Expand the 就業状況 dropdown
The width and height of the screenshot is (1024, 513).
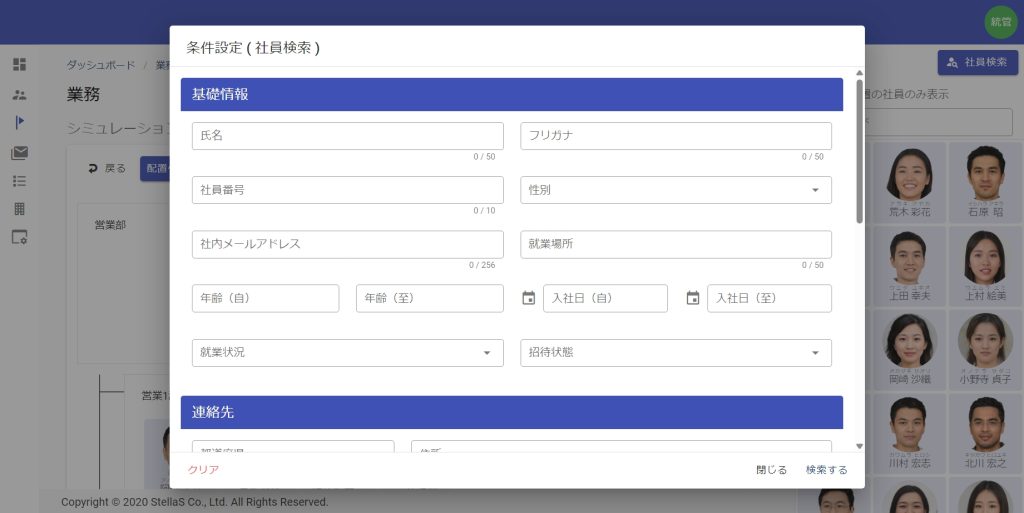coord(347,353)
